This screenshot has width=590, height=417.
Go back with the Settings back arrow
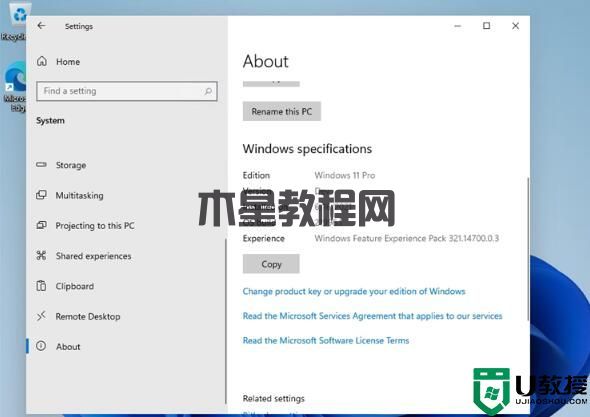tap(41, 26)
